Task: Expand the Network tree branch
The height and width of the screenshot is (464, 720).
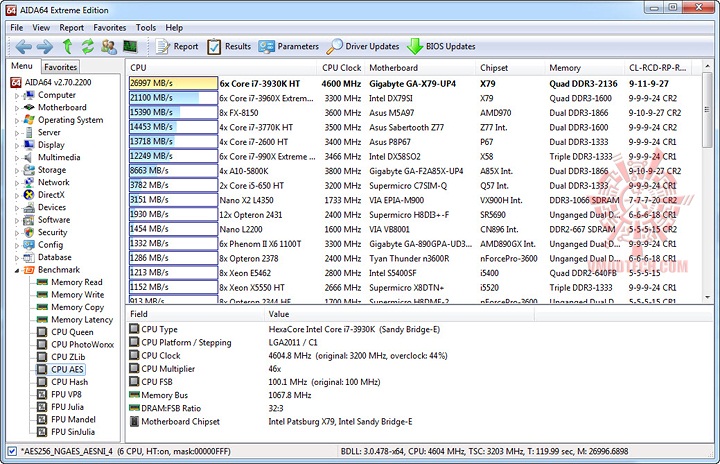Action: [x=17, y=183]
